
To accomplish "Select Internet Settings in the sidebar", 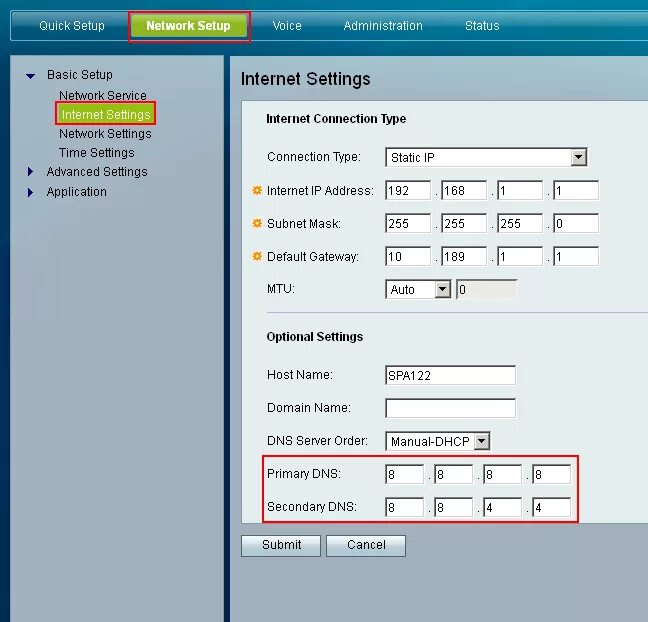I will 106,114.
